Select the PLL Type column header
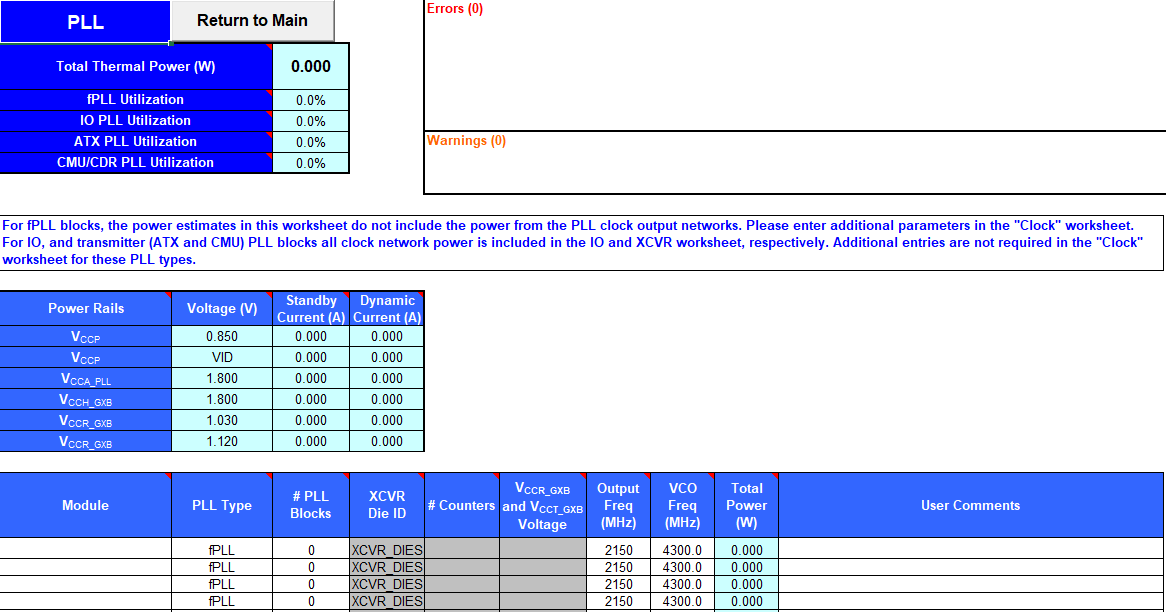 click(222, 505)
